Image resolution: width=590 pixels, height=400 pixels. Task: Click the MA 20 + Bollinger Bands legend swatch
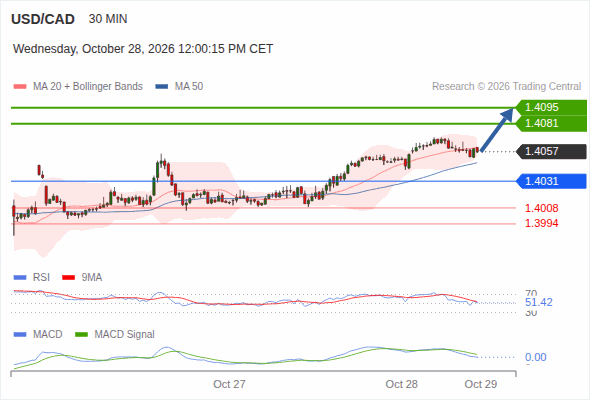click(x=20, y=87)
